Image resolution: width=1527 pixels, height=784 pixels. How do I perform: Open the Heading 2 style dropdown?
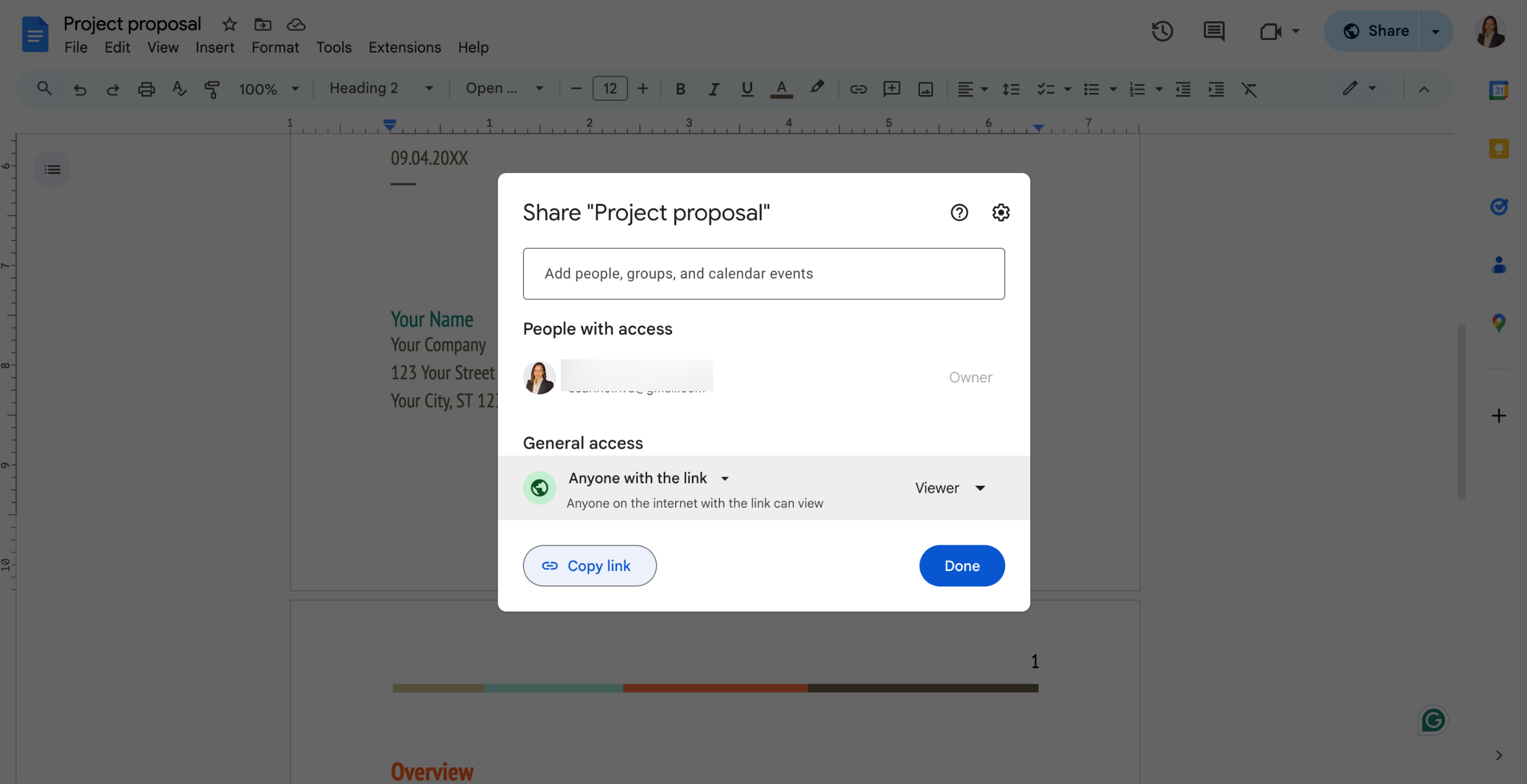click(381, 89)
